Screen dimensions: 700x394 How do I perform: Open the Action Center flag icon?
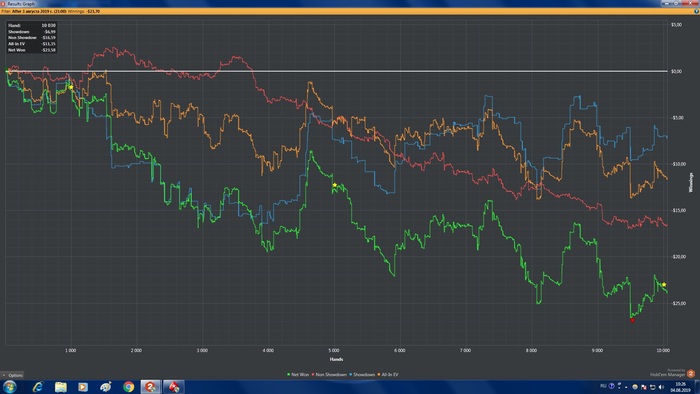click(x=644, y=387)
